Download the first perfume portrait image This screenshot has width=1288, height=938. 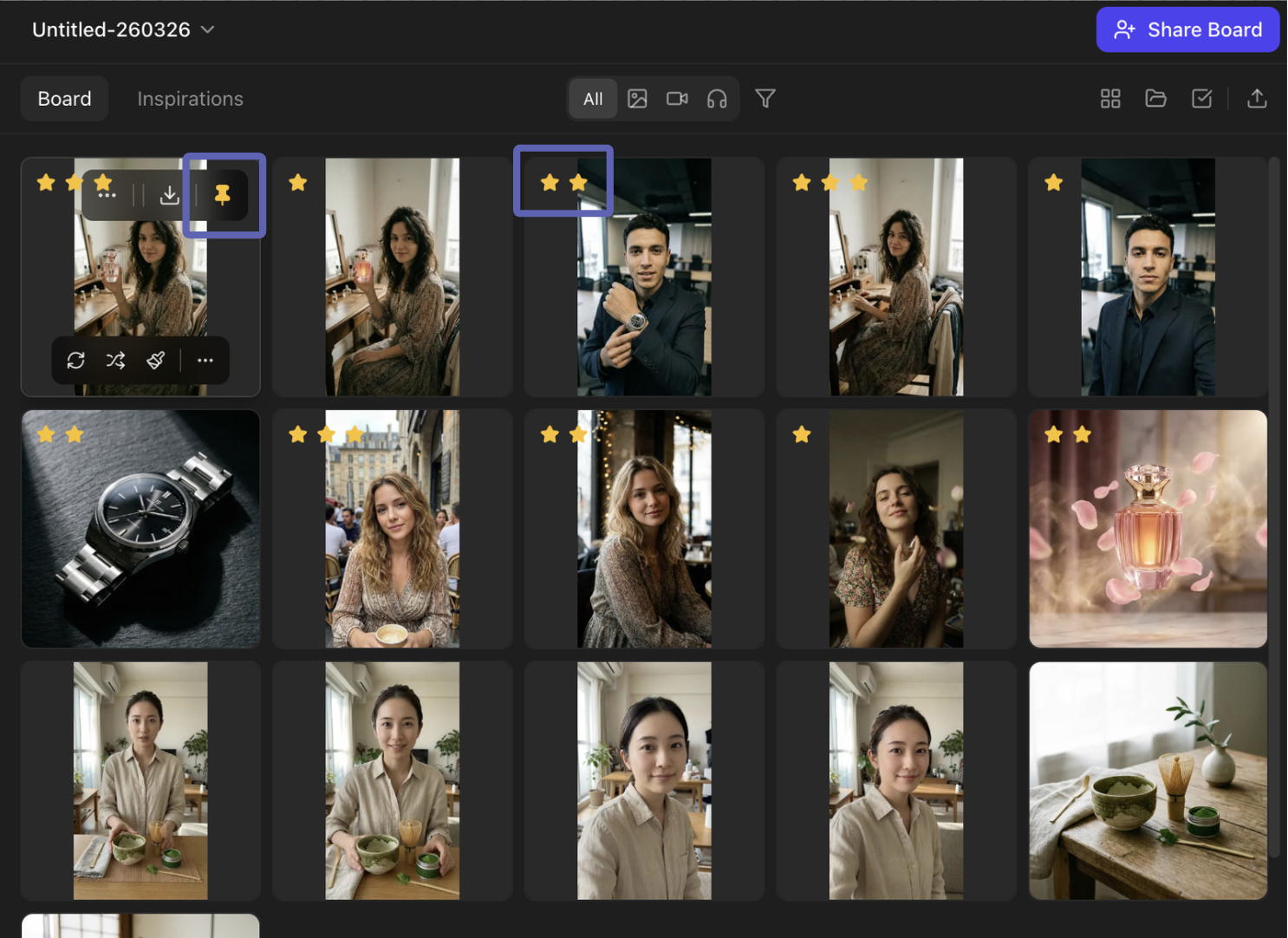[170, 195]
